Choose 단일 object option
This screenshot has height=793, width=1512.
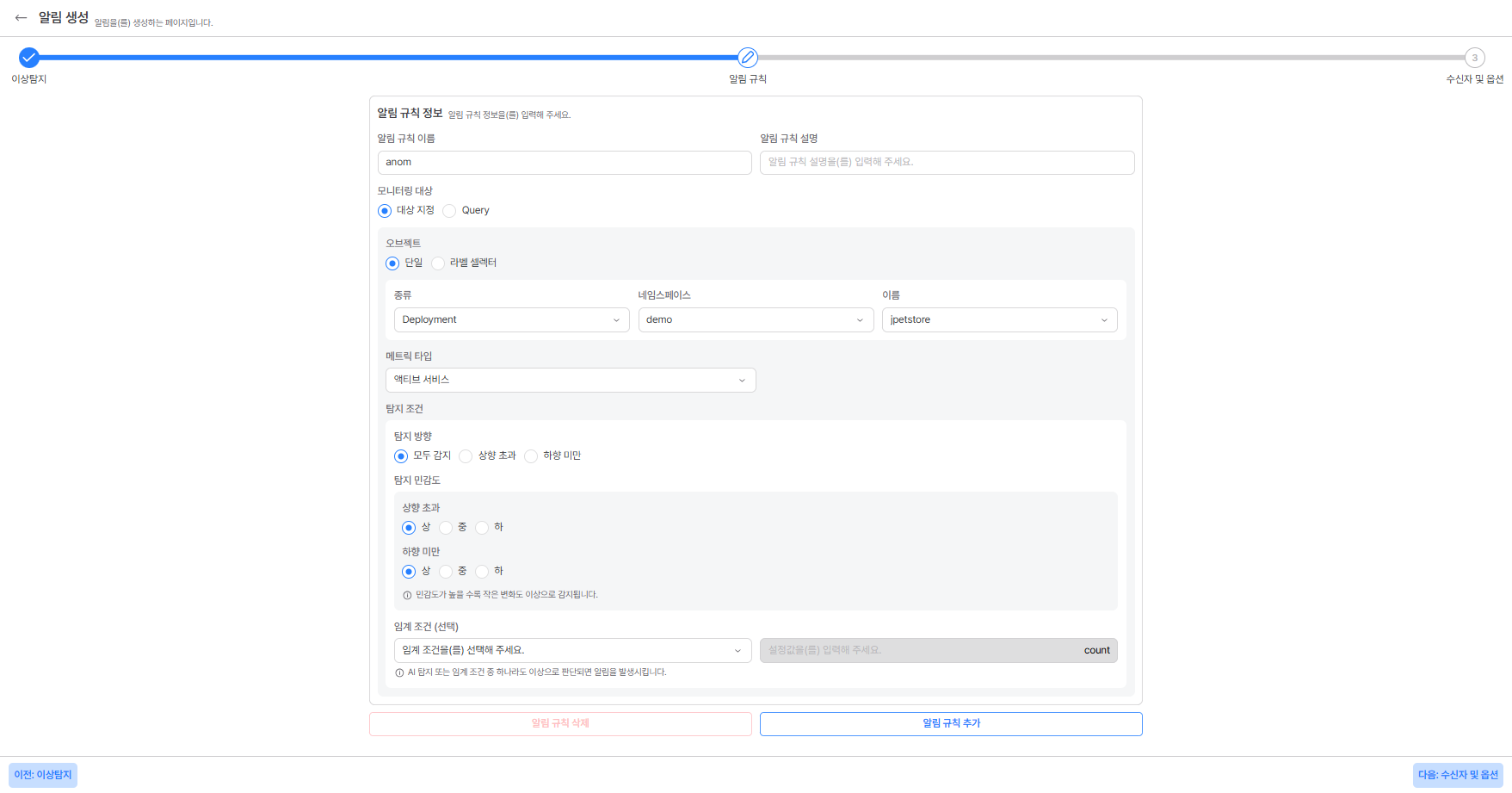click(x=392, y=263)
